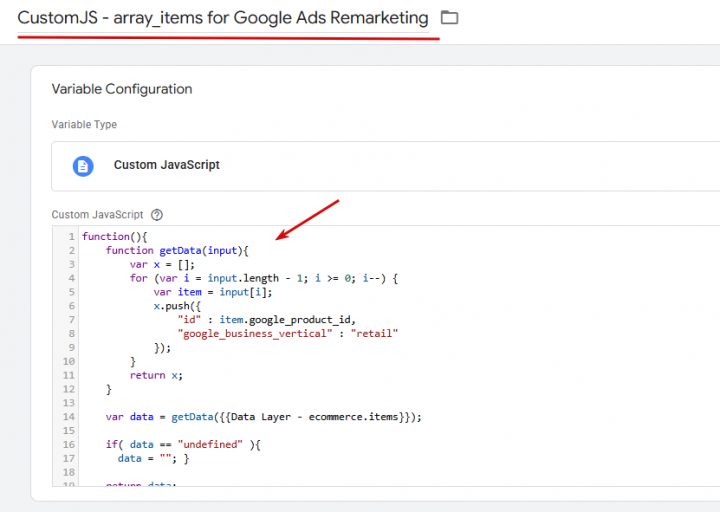Image resolution: width=720 pixels, height=512 pixels.
Task: Click line number 15 in the gutter
Action: pyautogui.click(x=68, y=430)
